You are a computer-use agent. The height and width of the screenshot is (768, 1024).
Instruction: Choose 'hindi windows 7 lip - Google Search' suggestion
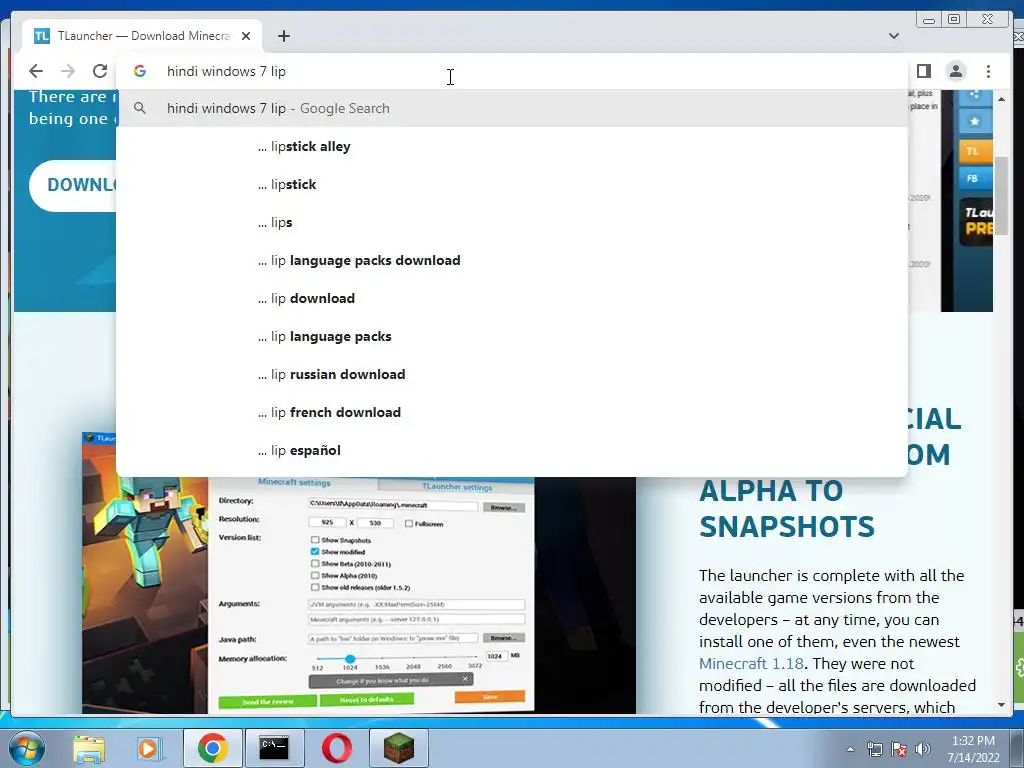512,108
